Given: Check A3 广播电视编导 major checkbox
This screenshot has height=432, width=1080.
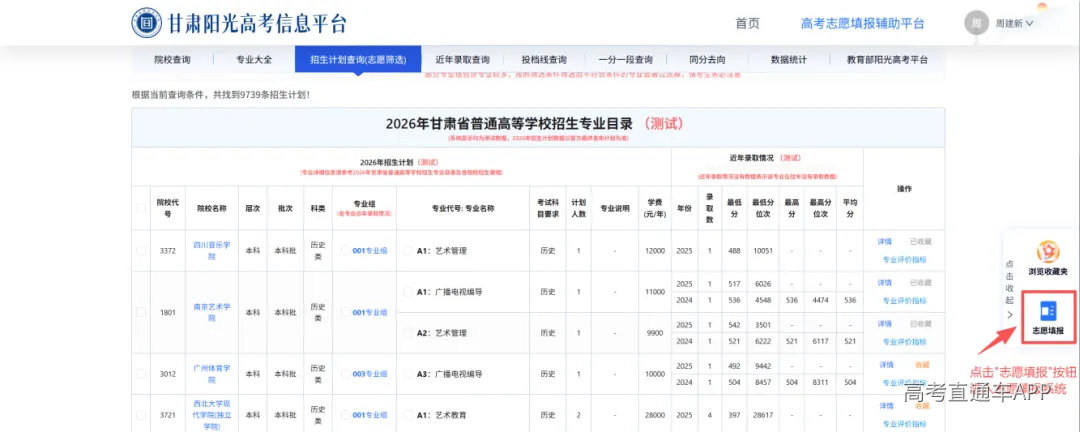Looking at the screenshot, I should click(x=408, y=374).
